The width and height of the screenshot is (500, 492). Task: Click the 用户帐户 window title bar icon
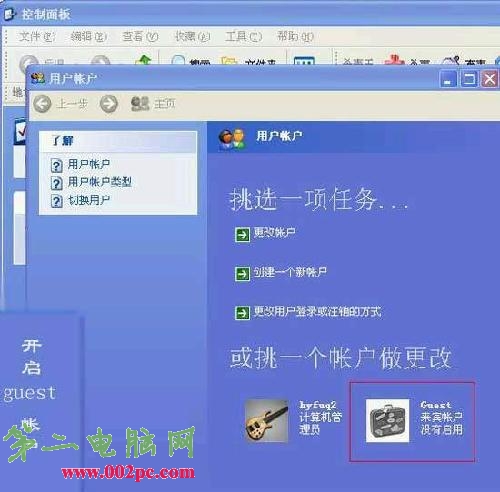coord(38,79)
